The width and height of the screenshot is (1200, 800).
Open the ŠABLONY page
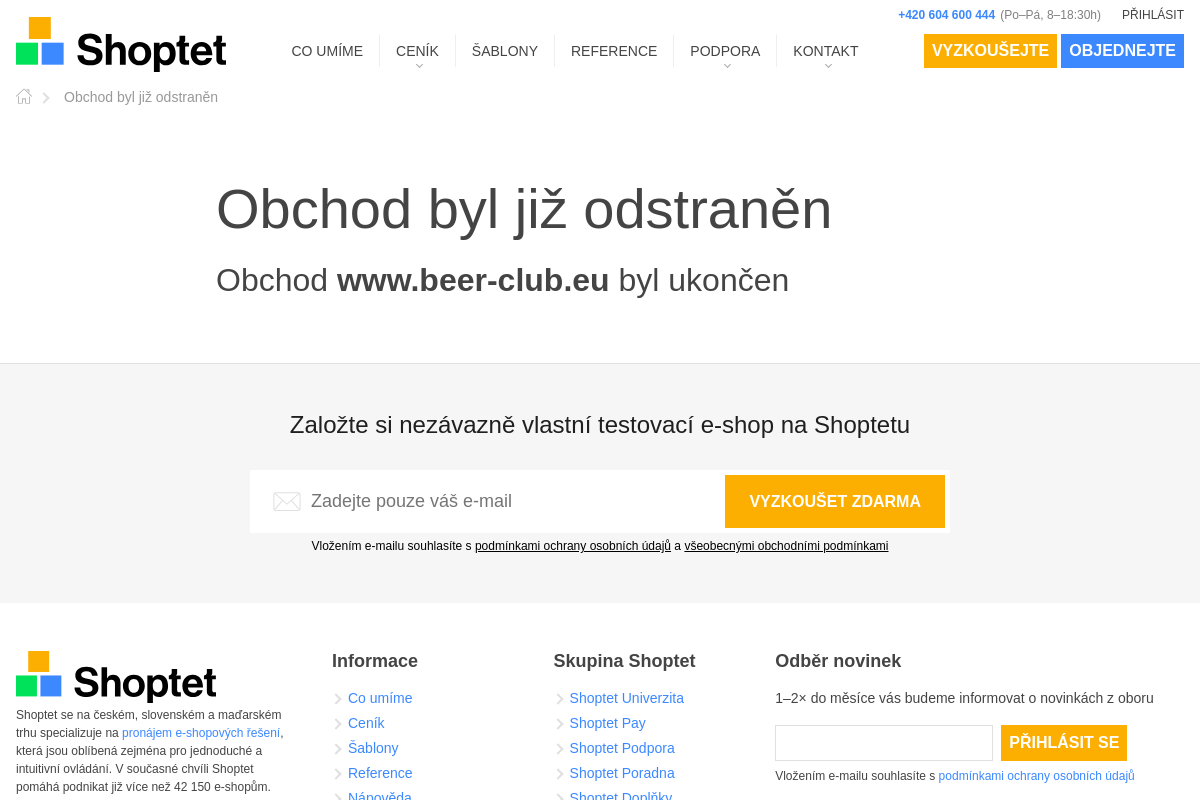(505, 51)
